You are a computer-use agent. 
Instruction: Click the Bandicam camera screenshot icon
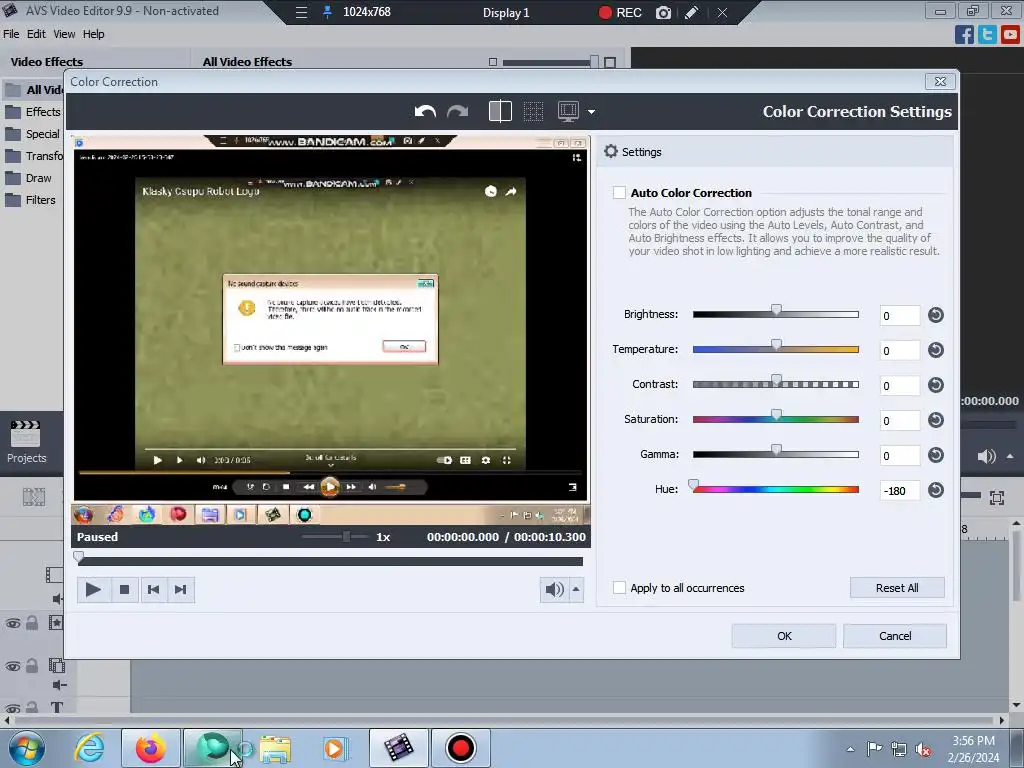[663, 12]
